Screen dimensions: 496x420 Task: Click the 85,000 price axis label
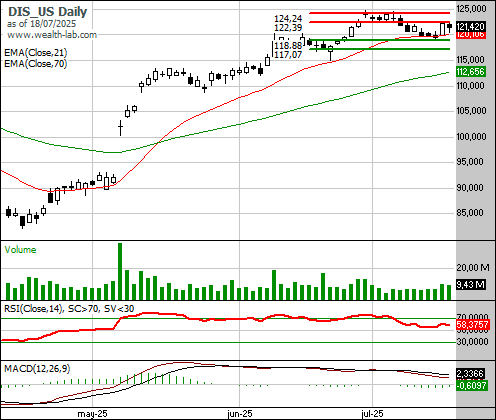470,213
